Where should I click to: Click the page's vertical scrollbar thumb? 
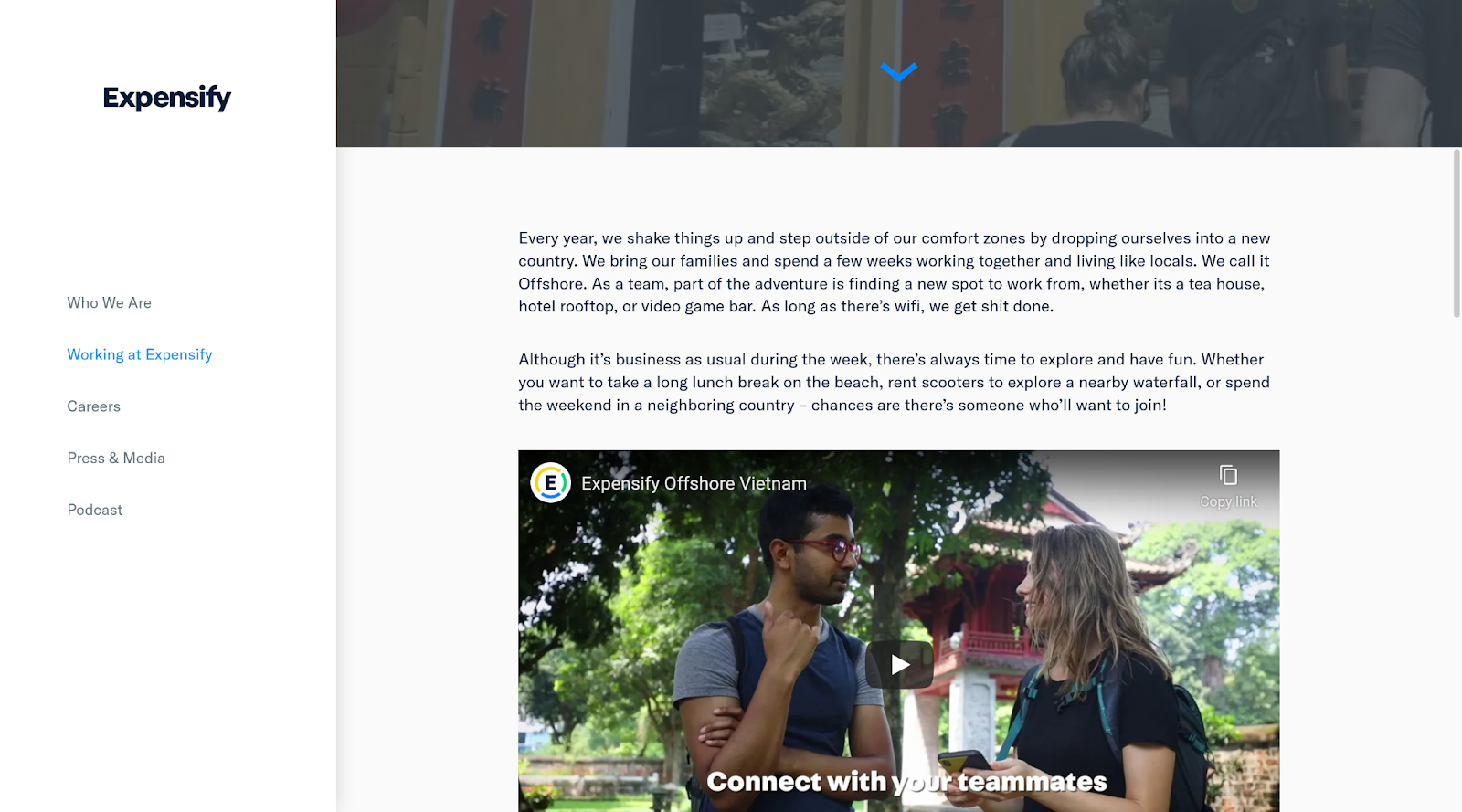(x=1457, y=233)
